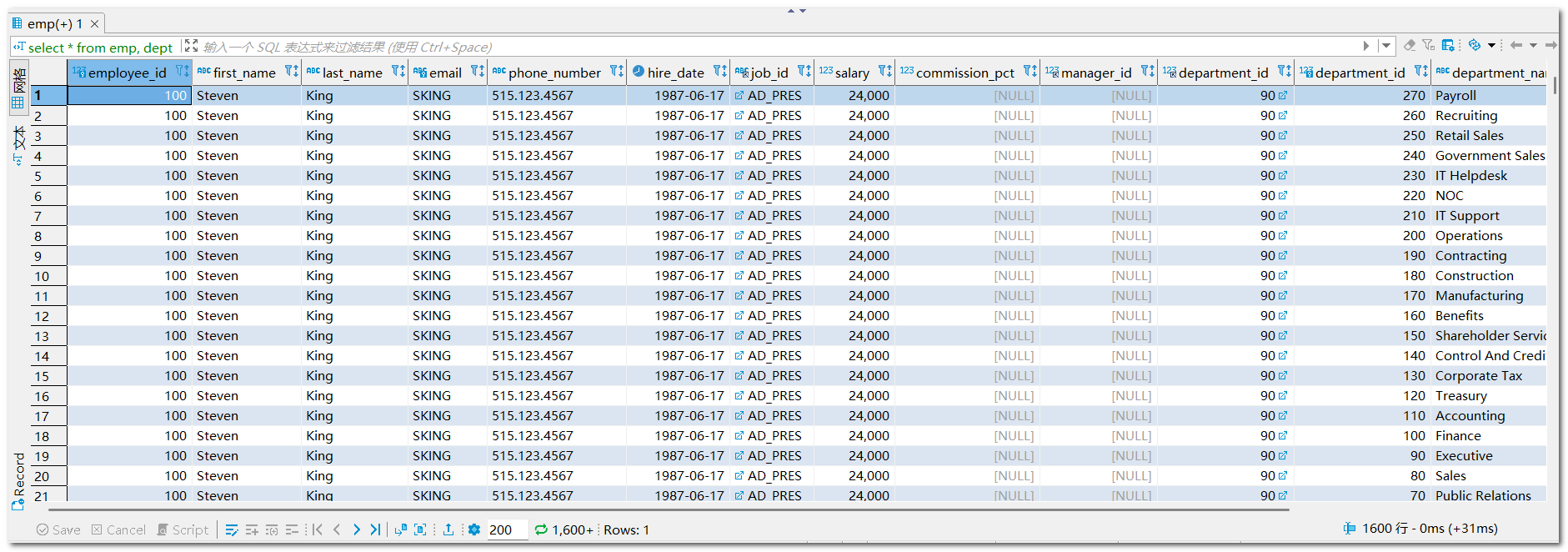Go to next row arrow
The width and height of the screenshot is (1568, 552).
coord(357,529)
